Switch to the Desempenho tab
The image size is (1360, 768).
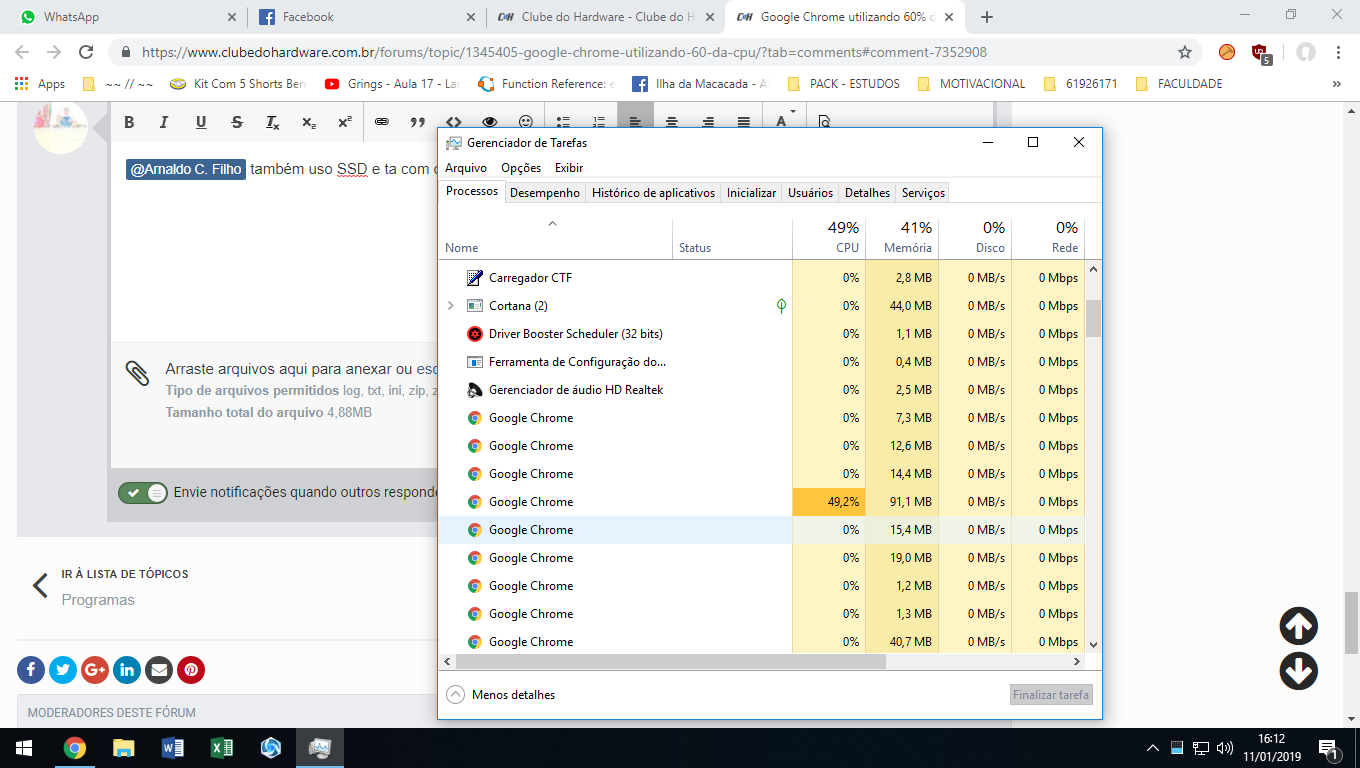(x=545, y=193)
